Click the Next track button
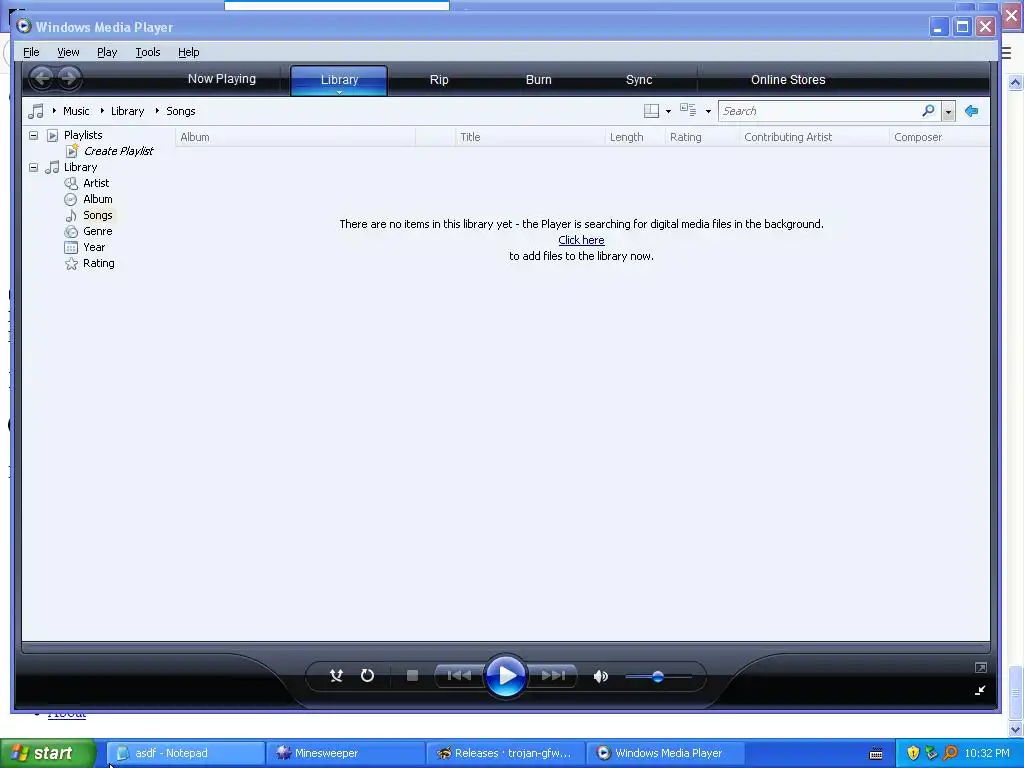 tap(553, 675)
